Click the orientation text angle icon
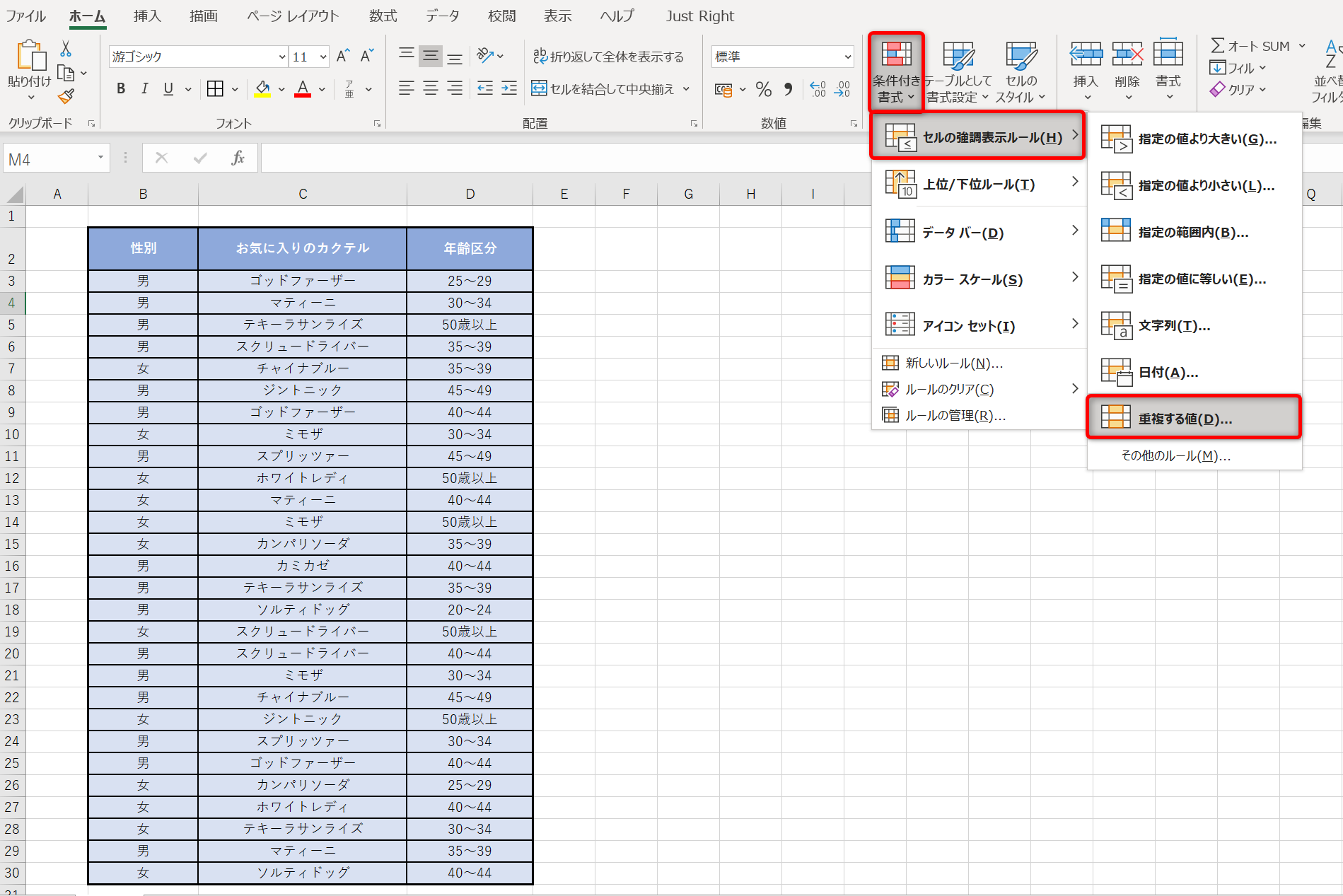Screen dimensions: 1343x896 pyautogui.click(x=484, y=55)
